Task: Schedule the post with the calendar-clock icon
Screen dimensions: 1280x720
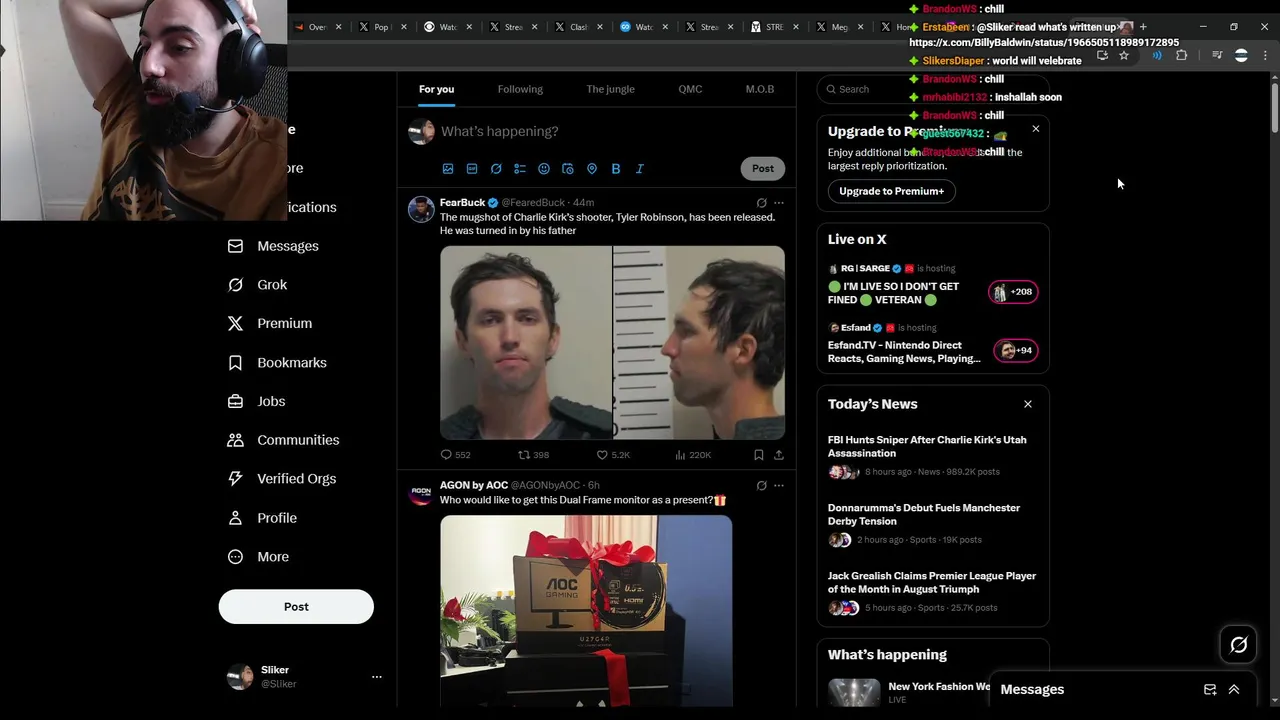Action: click(x=568, y=169)
